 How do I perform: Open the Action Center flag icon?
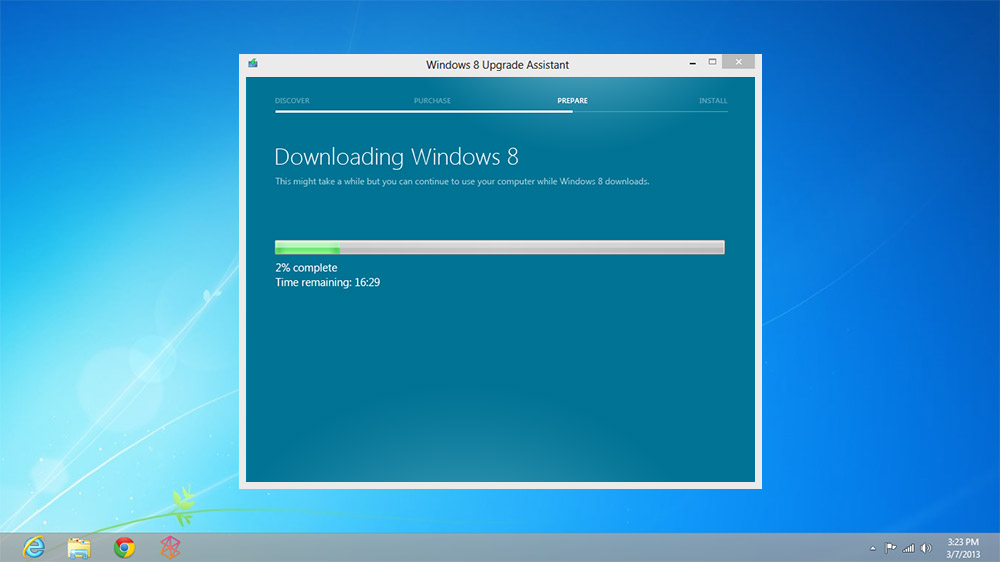(890, 548)
